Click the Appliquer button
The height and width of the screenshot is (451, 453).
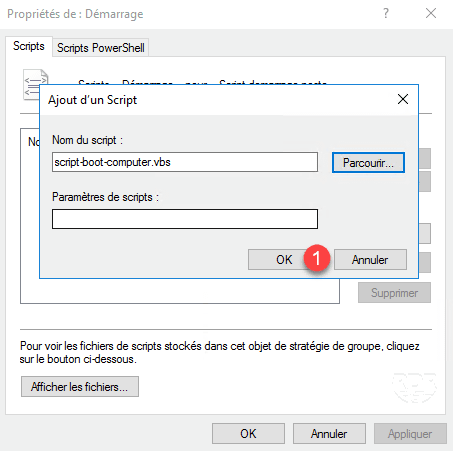(x=410, y=434)
